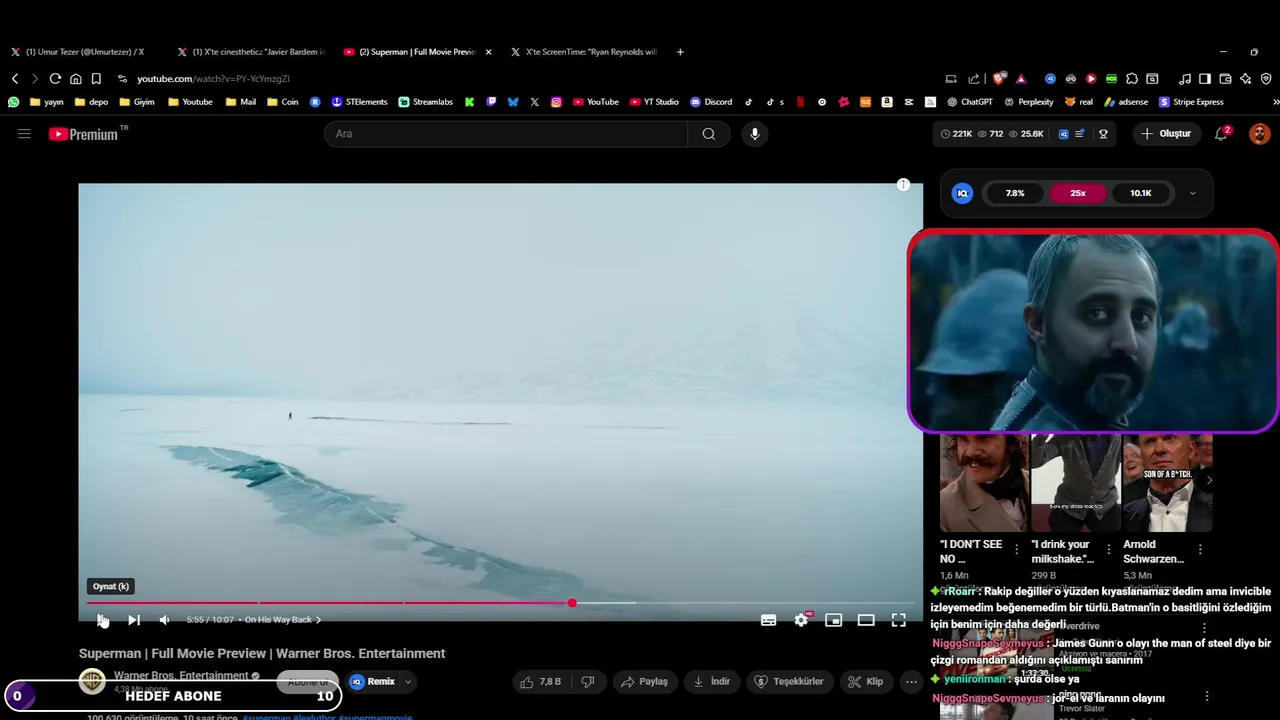Viewport: 1280px width, 720px height.
Task: Open the 'depo' bookmarks folder
Action: coord(92,102)
